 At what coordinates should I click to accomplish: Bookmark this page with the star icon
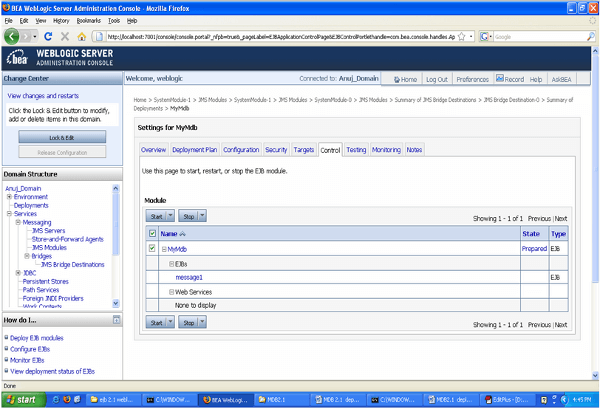(x=462, y=37)
